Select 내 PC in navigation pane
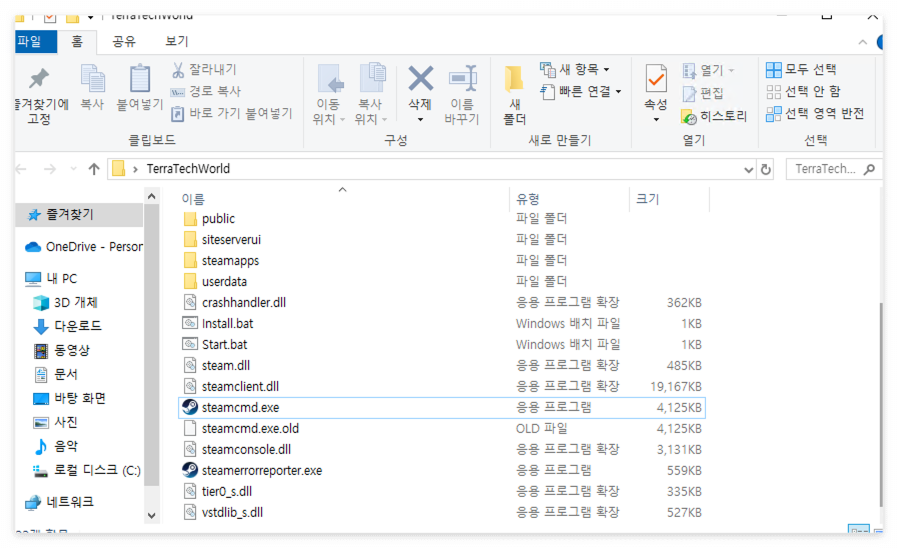This screenshot has width=898, height=548. (x=50, y=279)
